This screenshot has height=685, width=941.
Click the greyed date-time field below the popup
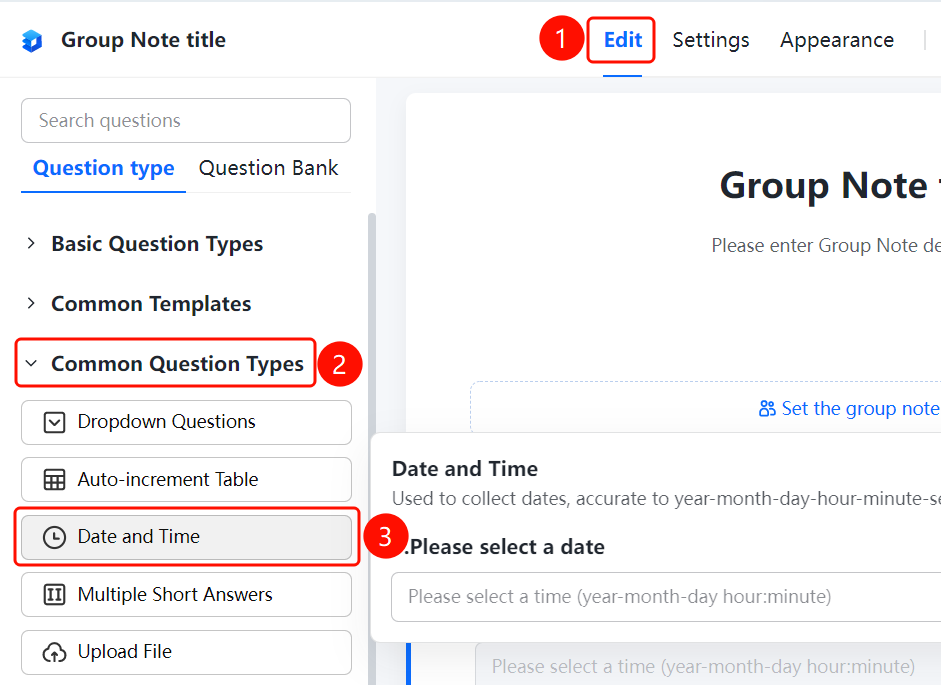pyautogui.click(x=708, y=666)
